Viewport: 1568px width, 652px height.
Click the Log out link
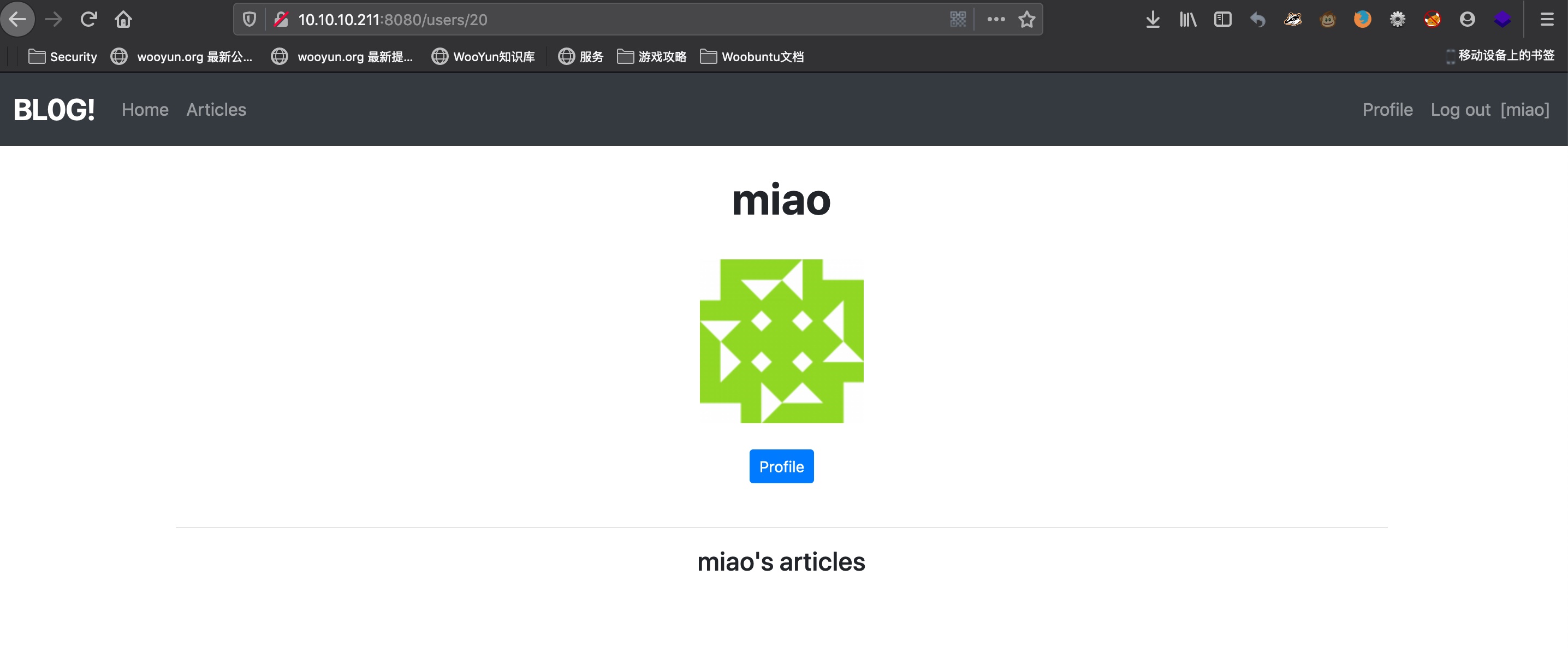tap(1460, 110)
